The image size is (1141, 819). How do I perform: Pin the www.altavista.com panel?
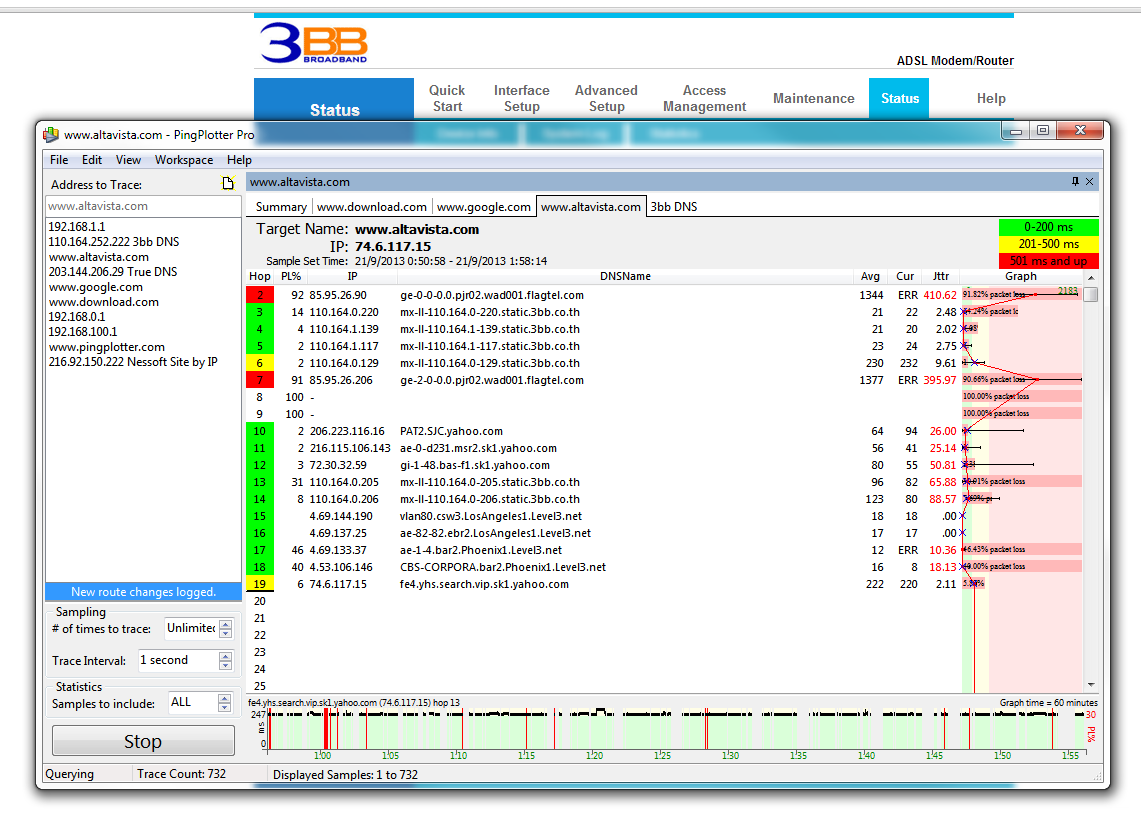click(1075, 182)
